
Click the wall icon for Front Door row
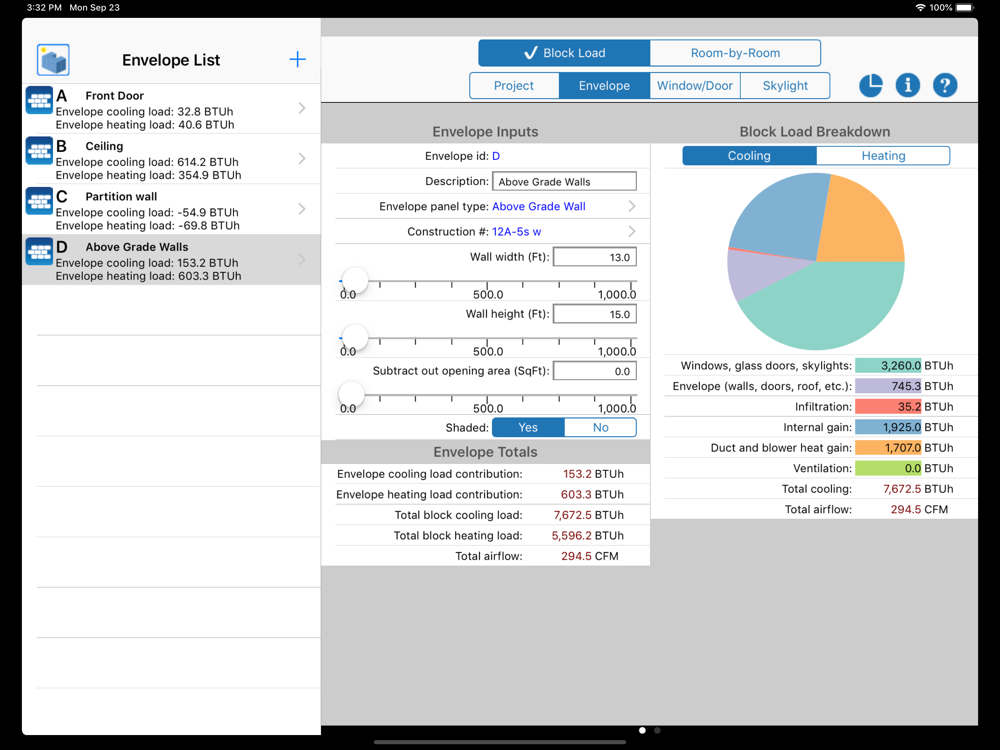click(39, 100)
